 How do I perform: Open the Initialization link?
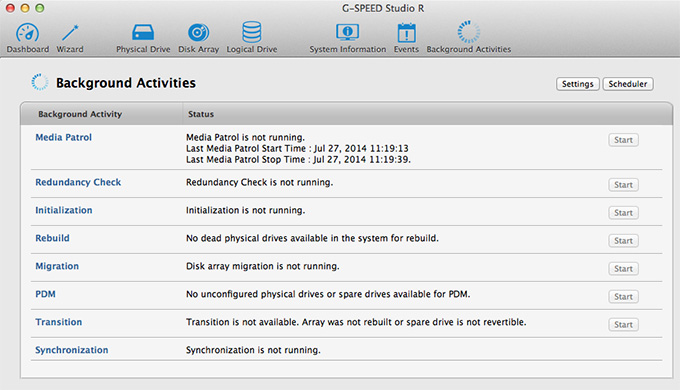64,210
